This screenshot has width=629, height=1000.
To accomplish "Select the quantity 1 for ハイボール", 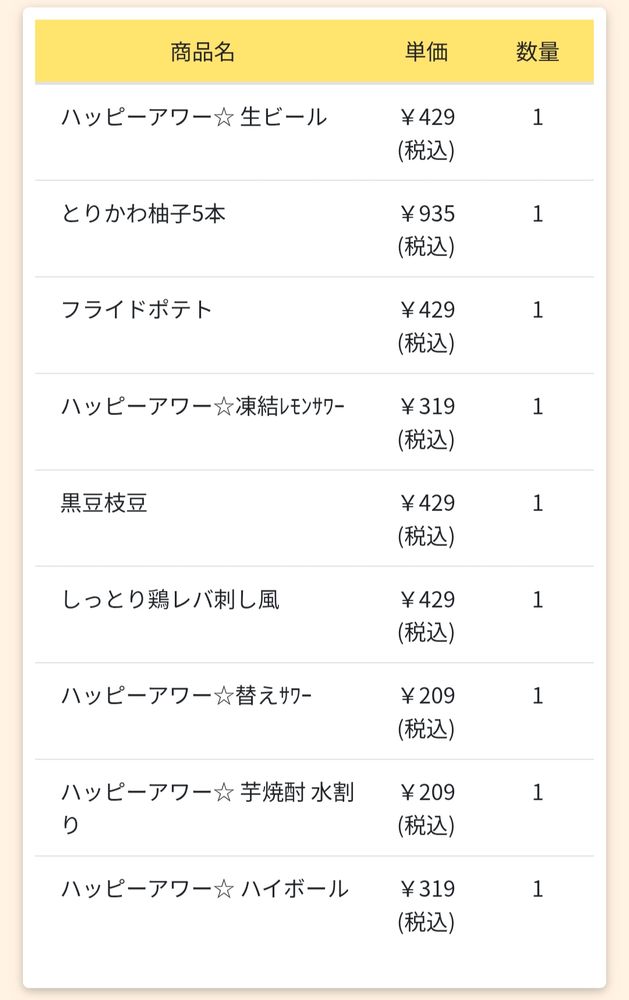I will 538,889.
